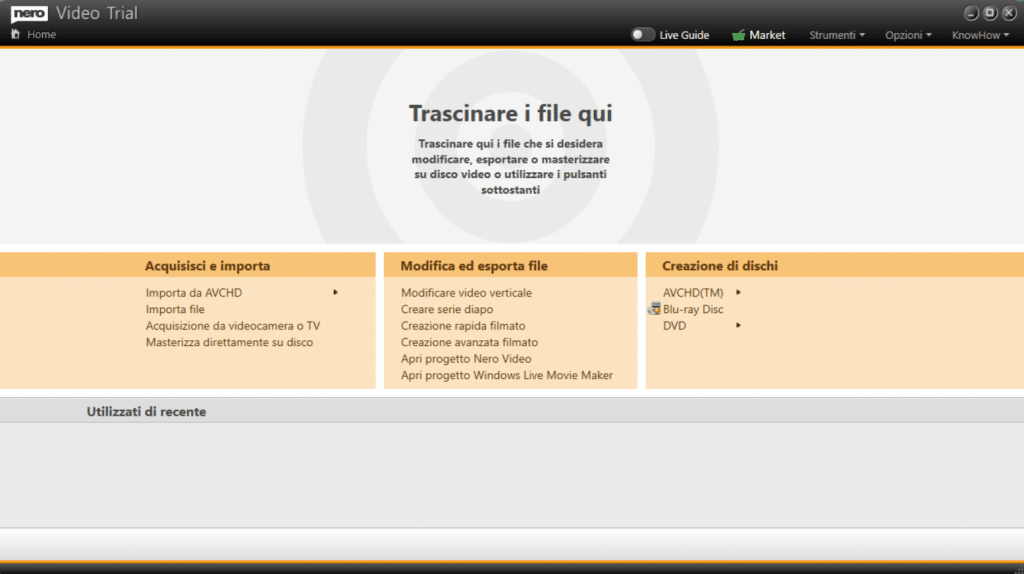Select Blu-ray Disc creation
Screen dimensions: 1024x574
pos(693,310)
